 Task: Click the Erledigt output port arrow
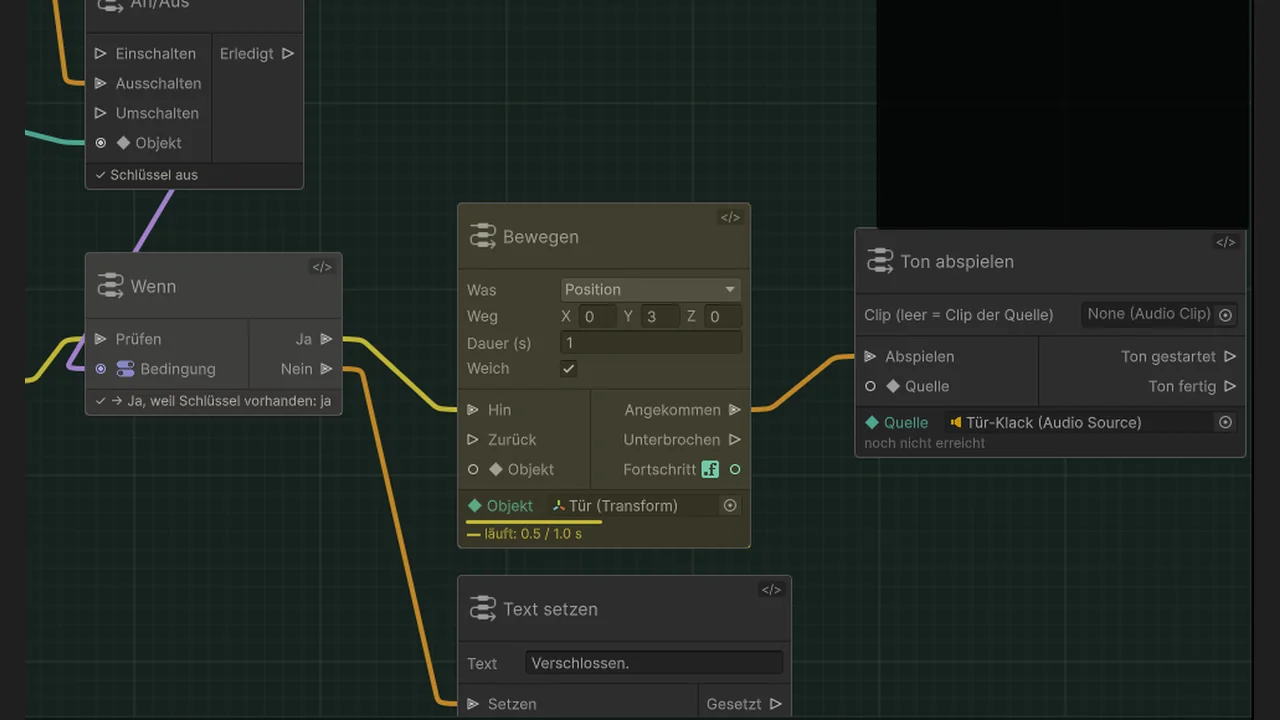pos(288,54)
